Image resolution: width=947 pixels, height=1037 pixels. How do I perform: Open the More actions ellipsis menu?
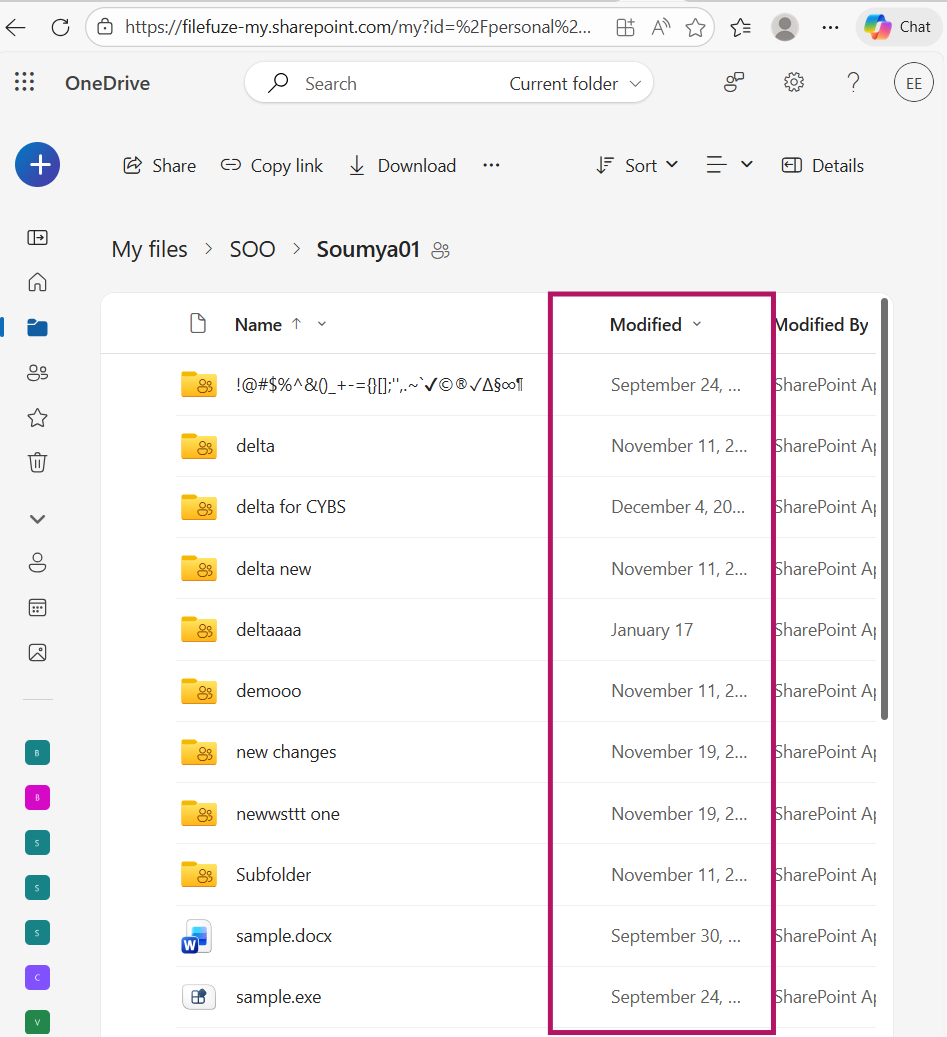click(490, 165)
